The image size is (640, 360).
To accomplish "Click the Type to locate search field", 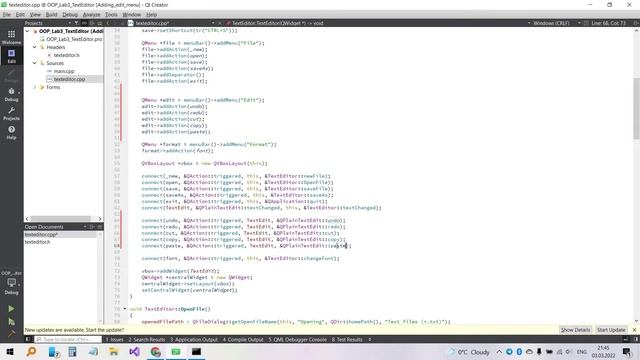I will [x=68, y=339].
